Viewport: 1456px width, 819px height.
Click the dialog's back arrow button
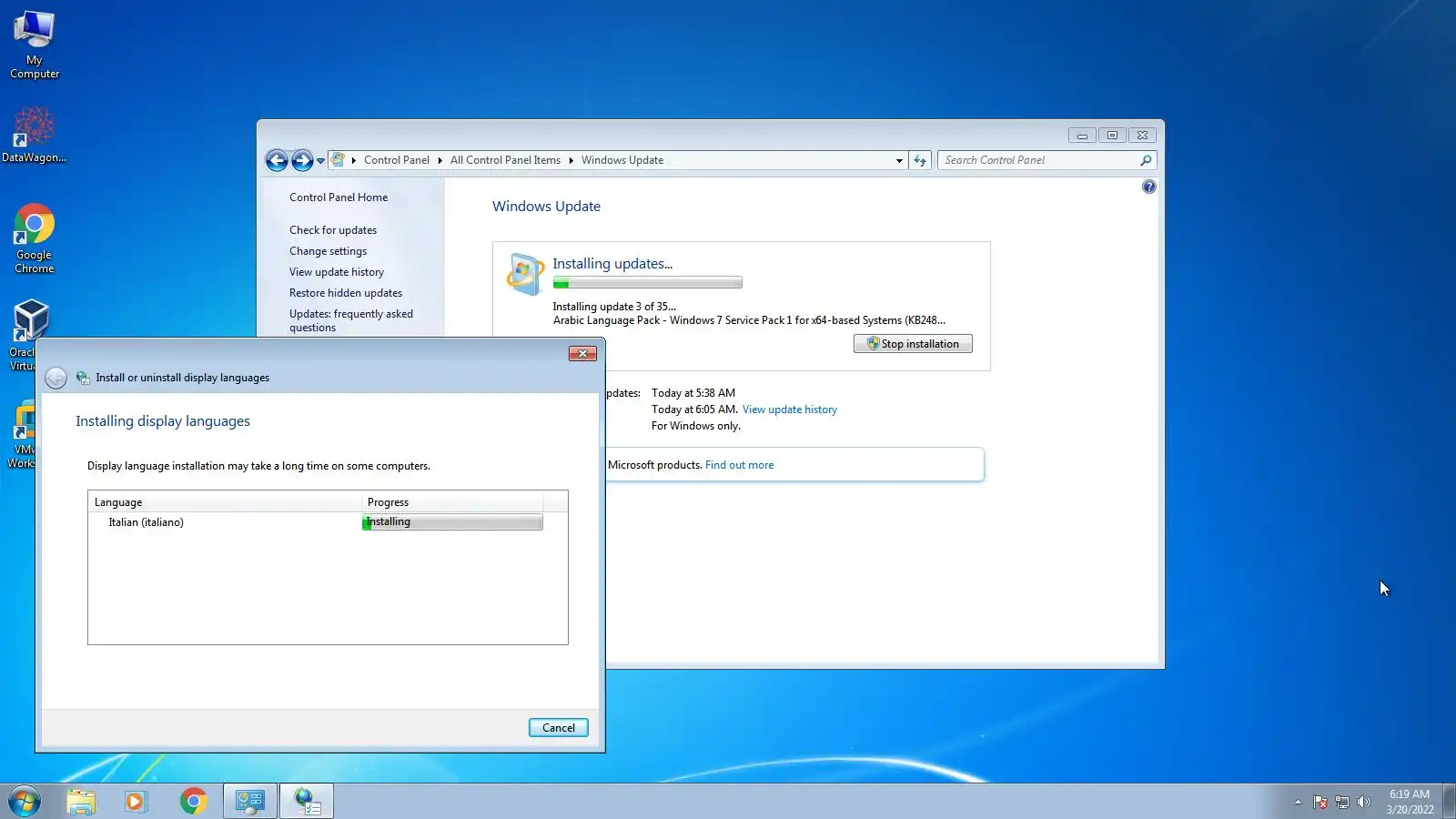click(x=56, y=378)
